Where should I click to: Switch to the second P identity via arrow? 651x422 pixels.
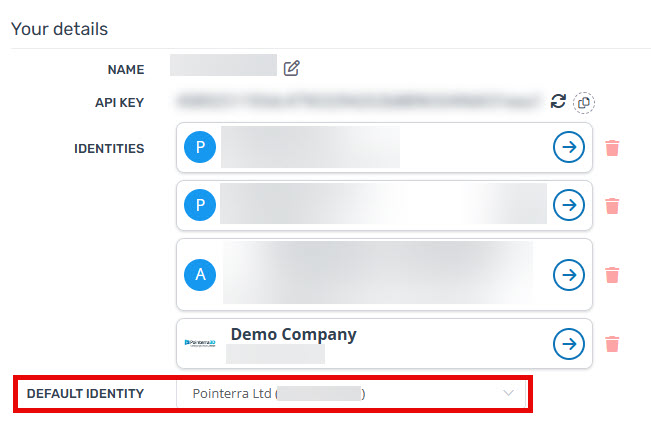(569, 205)
